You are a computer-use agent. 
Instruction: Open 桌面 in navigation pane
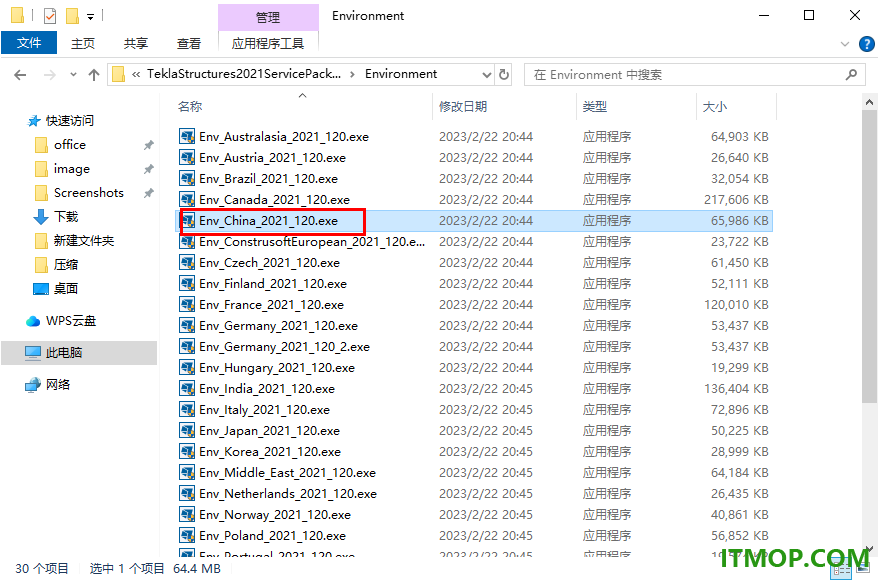pos(66,289)
